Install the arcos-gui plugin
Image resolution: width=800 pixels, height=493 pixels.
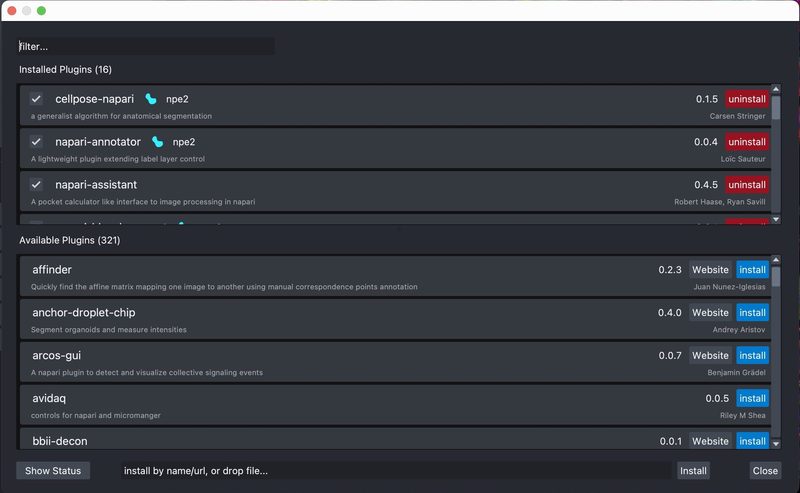(x=752, y=355)
